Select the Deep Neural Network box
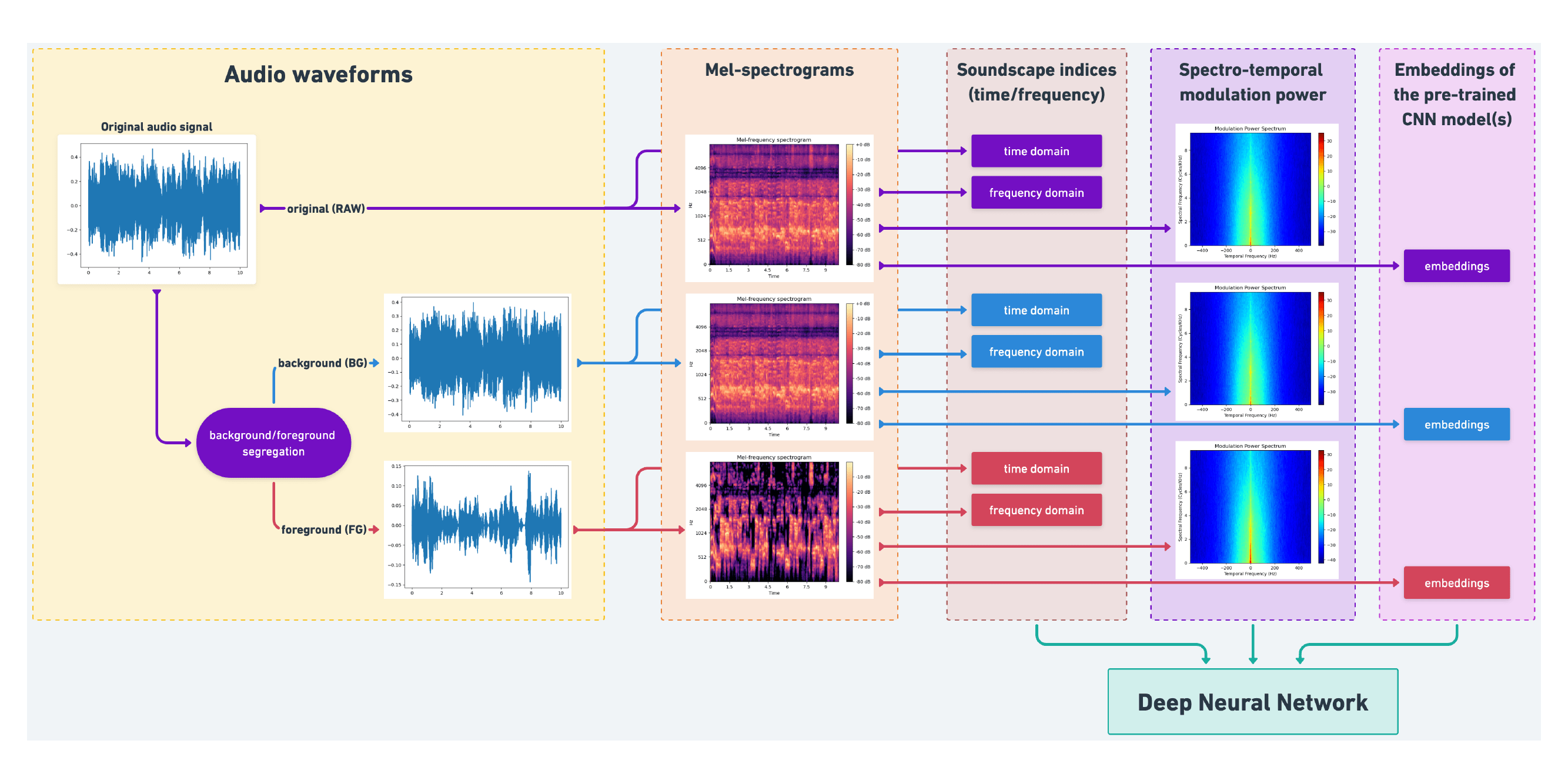Image resolution: width=1568 pixels, height=784 pixels. tap(1252, 702)
